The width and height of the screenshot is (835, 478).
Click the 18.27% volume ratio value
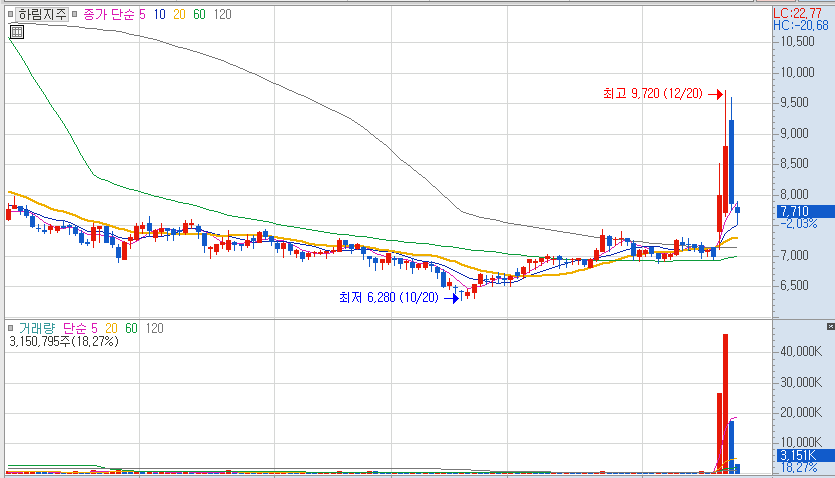click(798, 468)
